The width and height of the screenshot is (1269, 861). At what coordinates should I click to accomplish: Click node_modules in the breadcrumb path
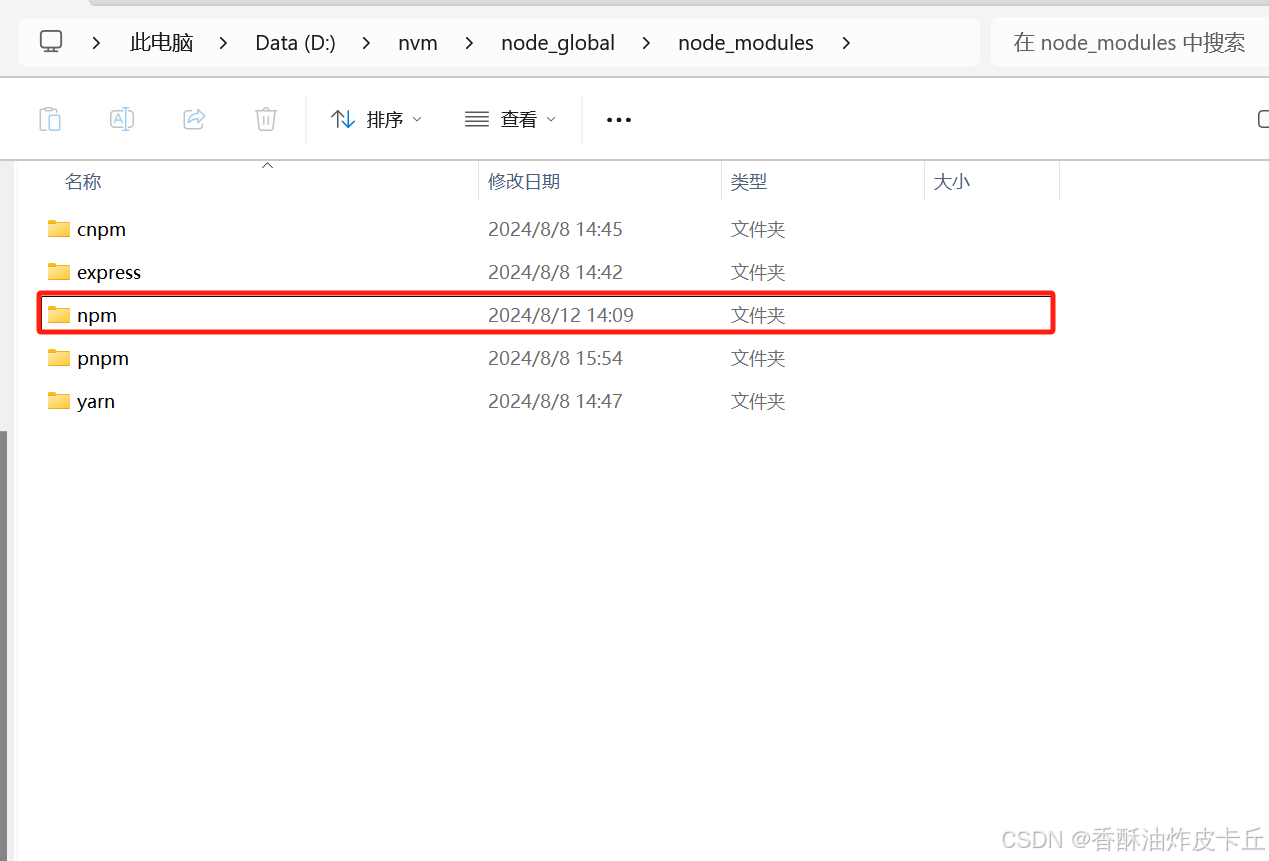[746, 43]
